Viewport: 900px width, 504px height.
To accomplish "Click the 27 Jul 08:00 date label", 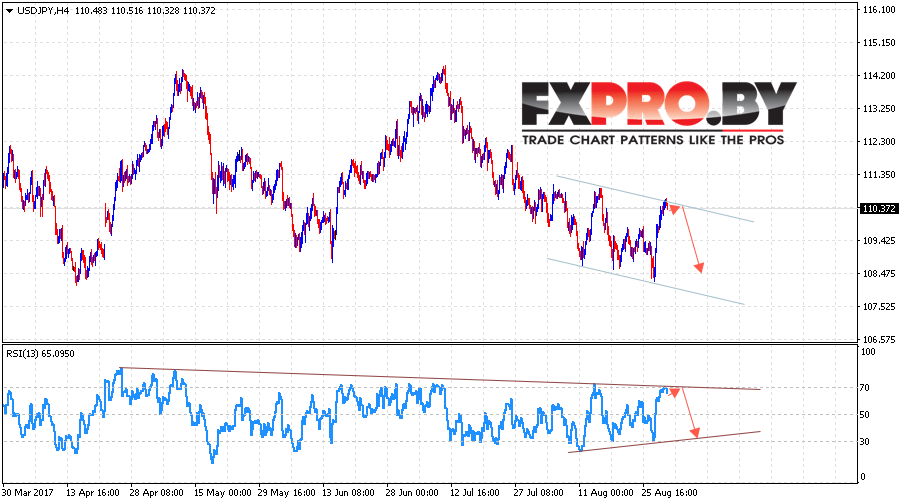I will pyautogui.click(x=538, y=493).
